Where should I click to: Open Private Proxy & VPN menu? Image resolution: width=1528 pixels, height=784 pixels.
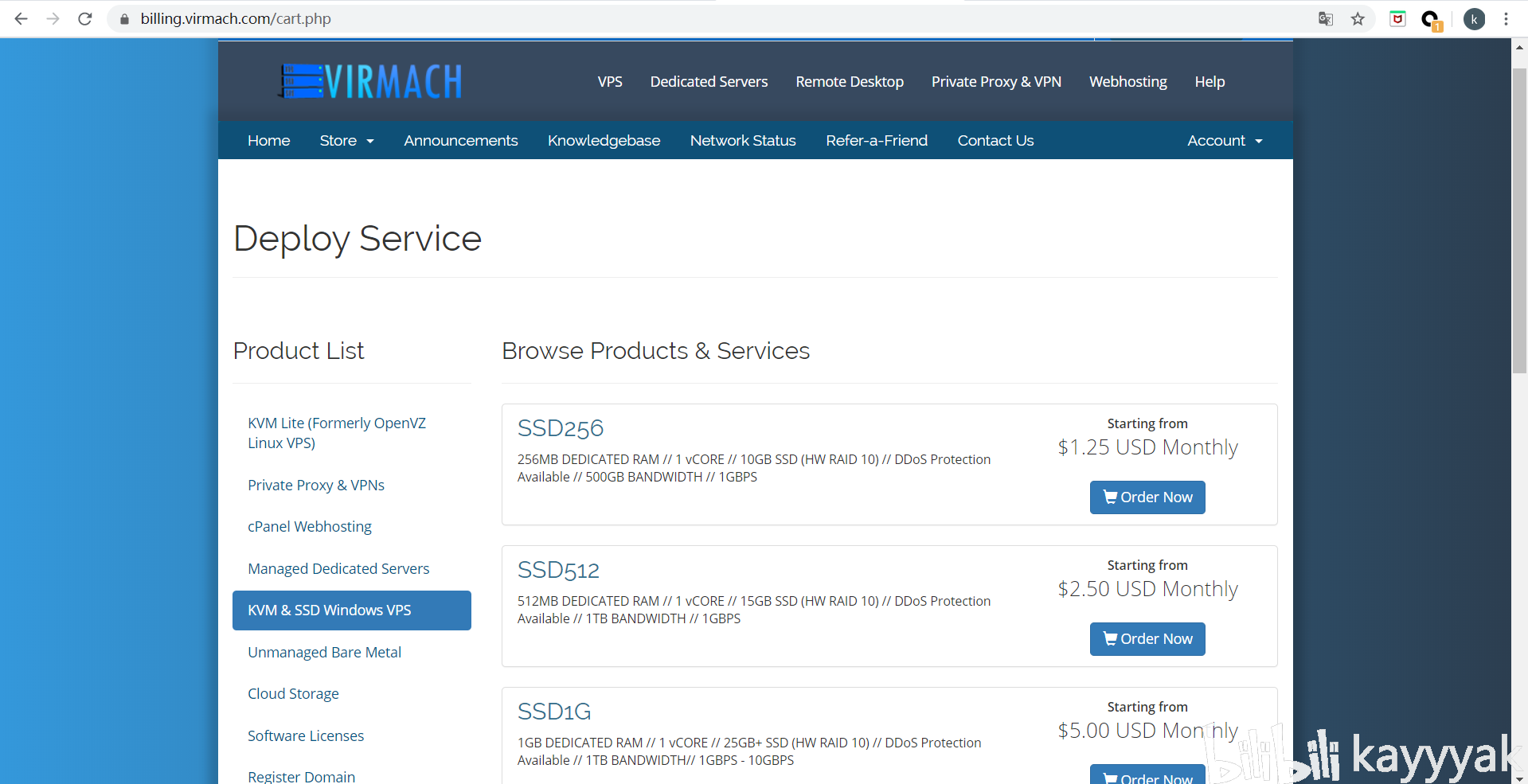996,81
